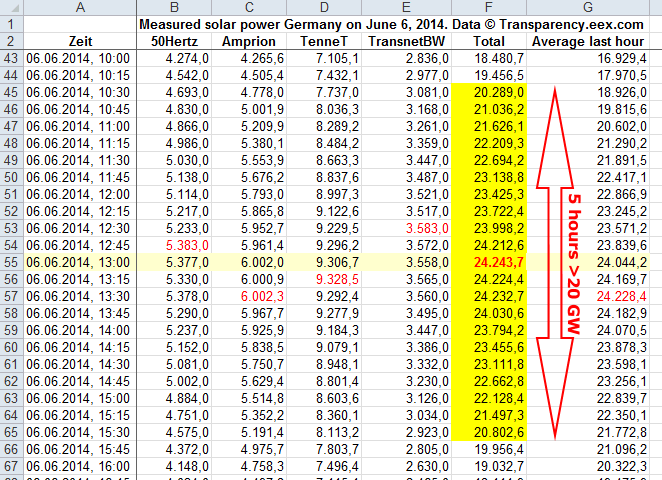The height and width of the screenshot is (480, 662).
Task: Click the '5 hours >20 GW' arrow label
Action: click(578, 261)
